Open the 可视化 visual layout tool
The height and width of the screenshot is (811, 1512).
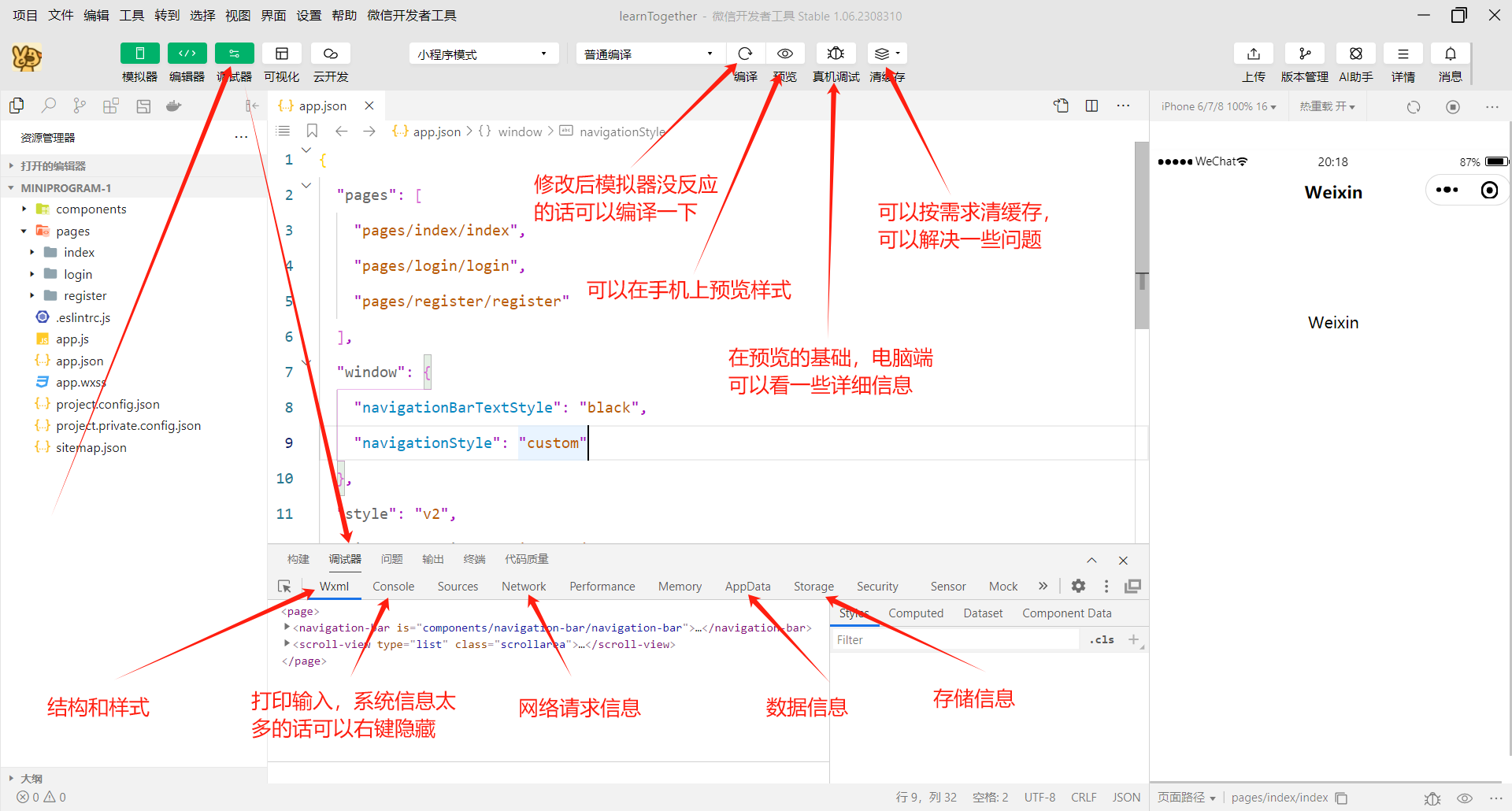(281, 54)
